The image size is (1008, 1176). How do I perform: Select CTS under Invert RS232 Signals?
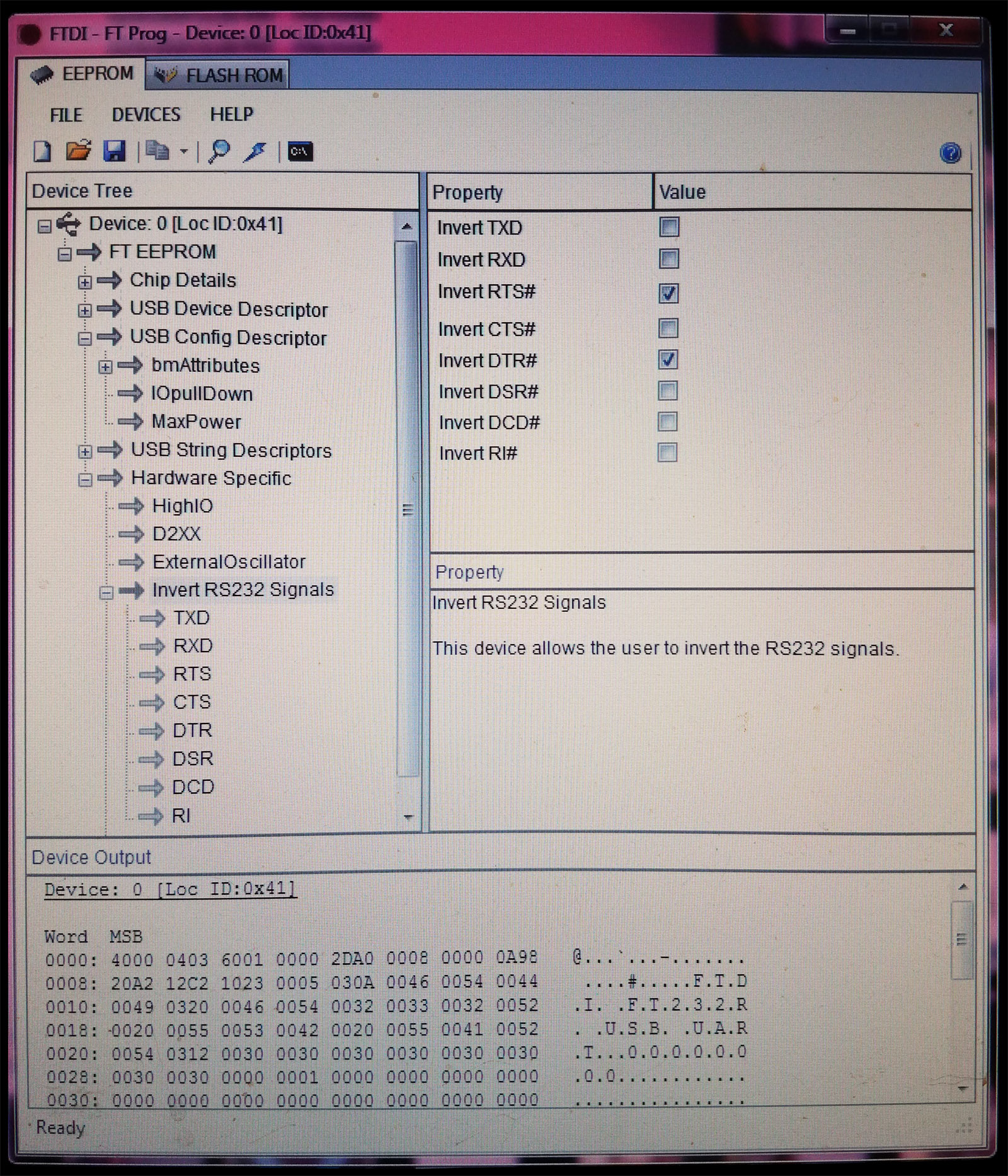pos(192,702)
